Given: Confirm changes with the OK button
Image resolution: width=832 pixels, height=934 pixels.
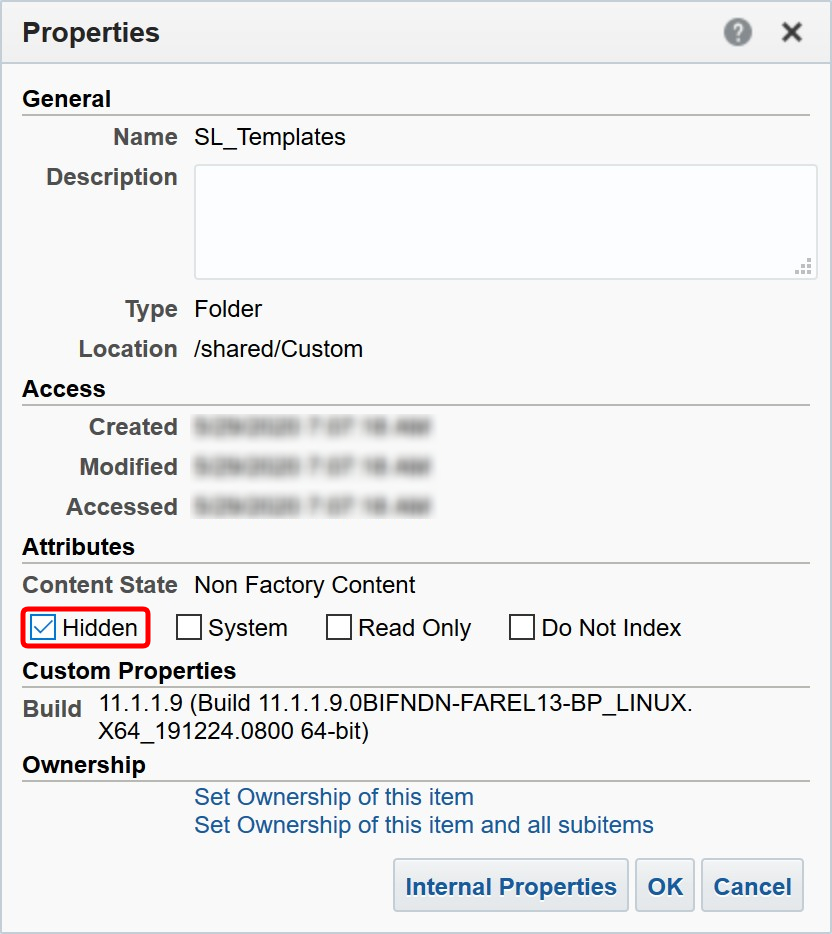Looking at the screenshot, I should [x=664, y=885].
